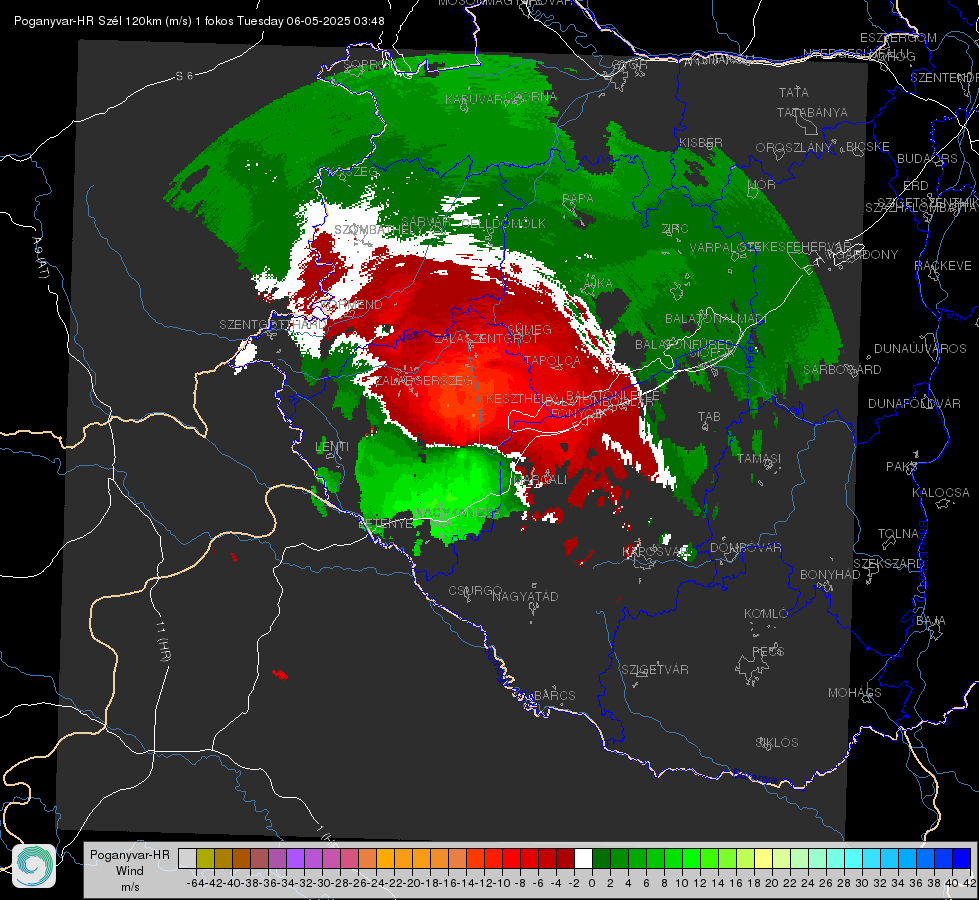Pick the gray swatch left of -64

pos(187,858)
